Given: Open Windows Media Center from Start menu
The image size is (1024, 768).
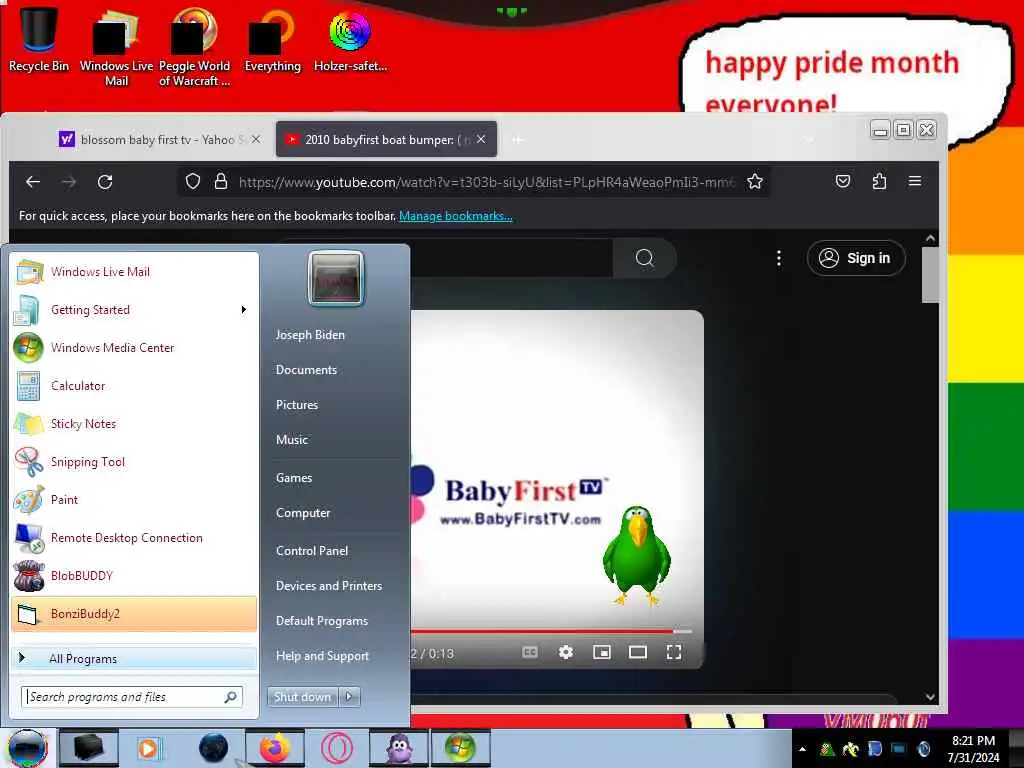Looking at the screenshot, I should click(x=134, y=347).
